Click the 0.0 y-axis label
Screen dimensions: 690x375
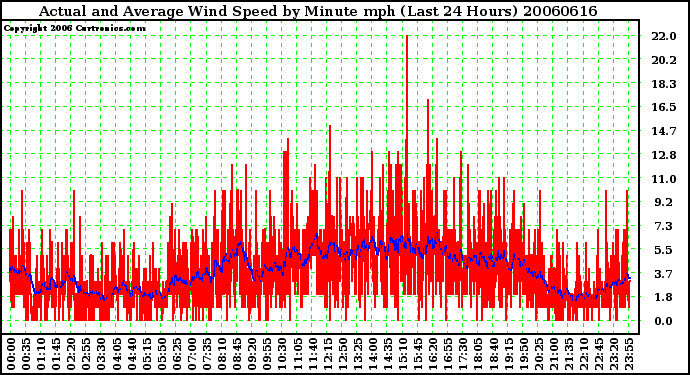[x=664, y=321]
